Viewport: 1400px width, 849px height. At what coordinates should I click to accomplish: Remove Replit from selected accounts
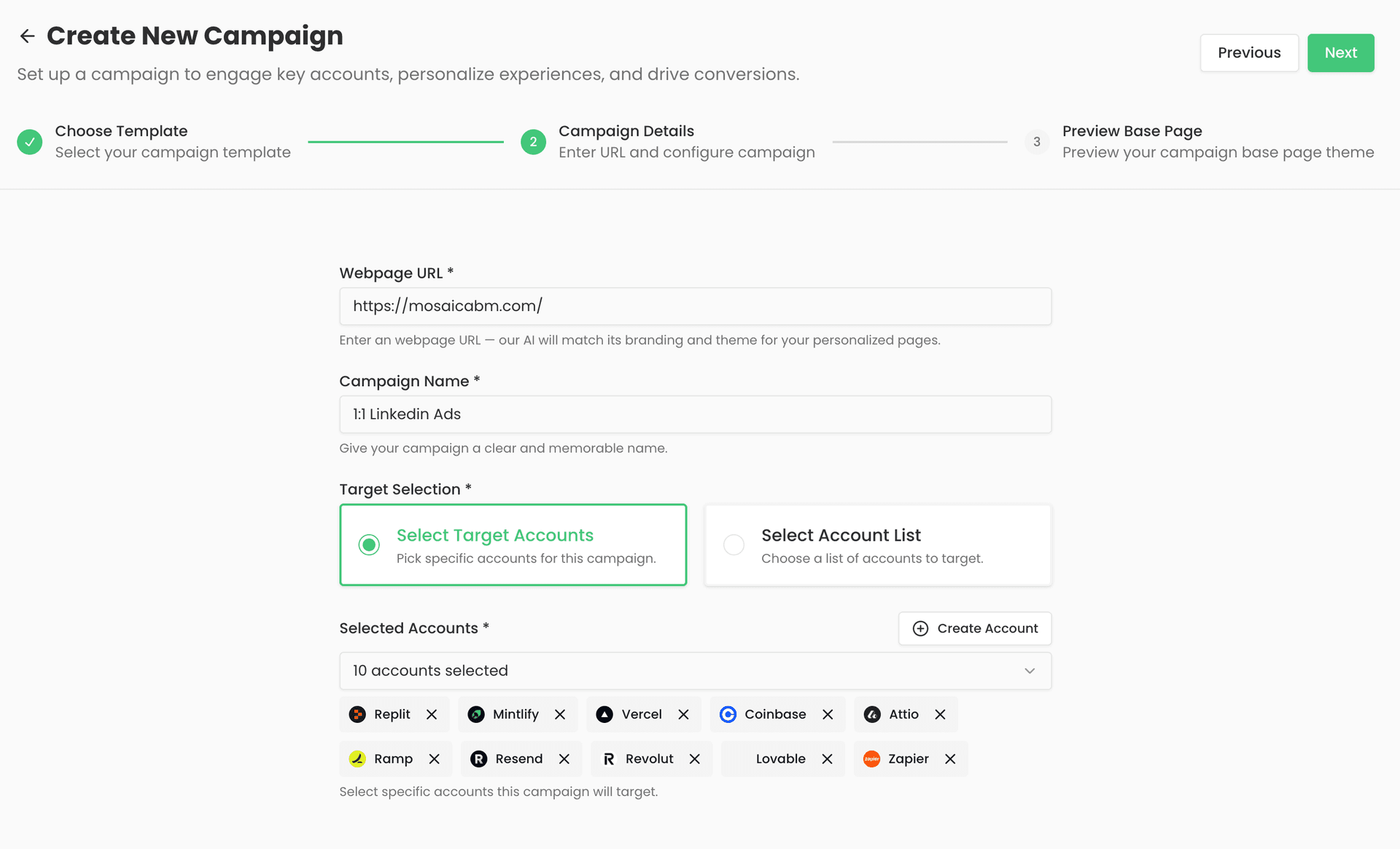point(432,714)
